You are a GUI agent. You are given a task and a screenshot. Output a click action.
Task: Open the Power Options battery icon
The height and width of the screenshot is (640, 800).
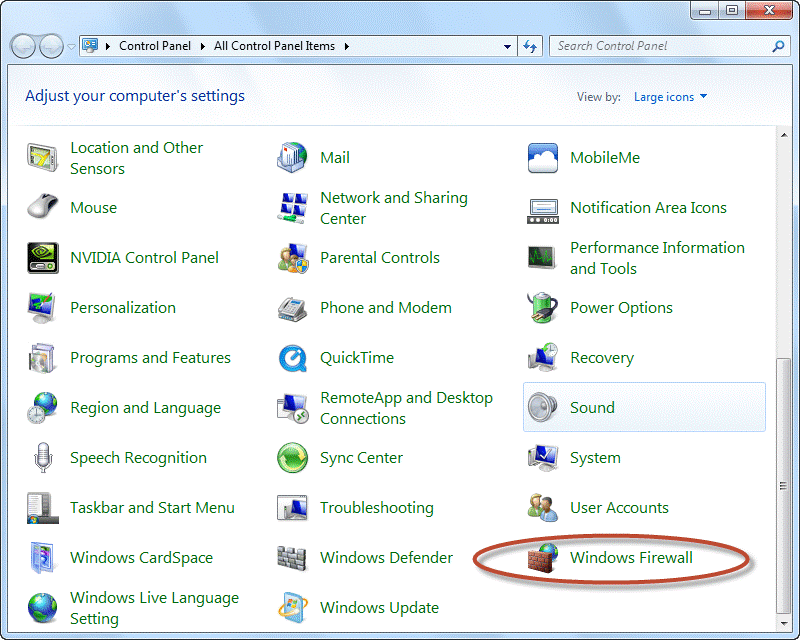[x=543, y=308]
